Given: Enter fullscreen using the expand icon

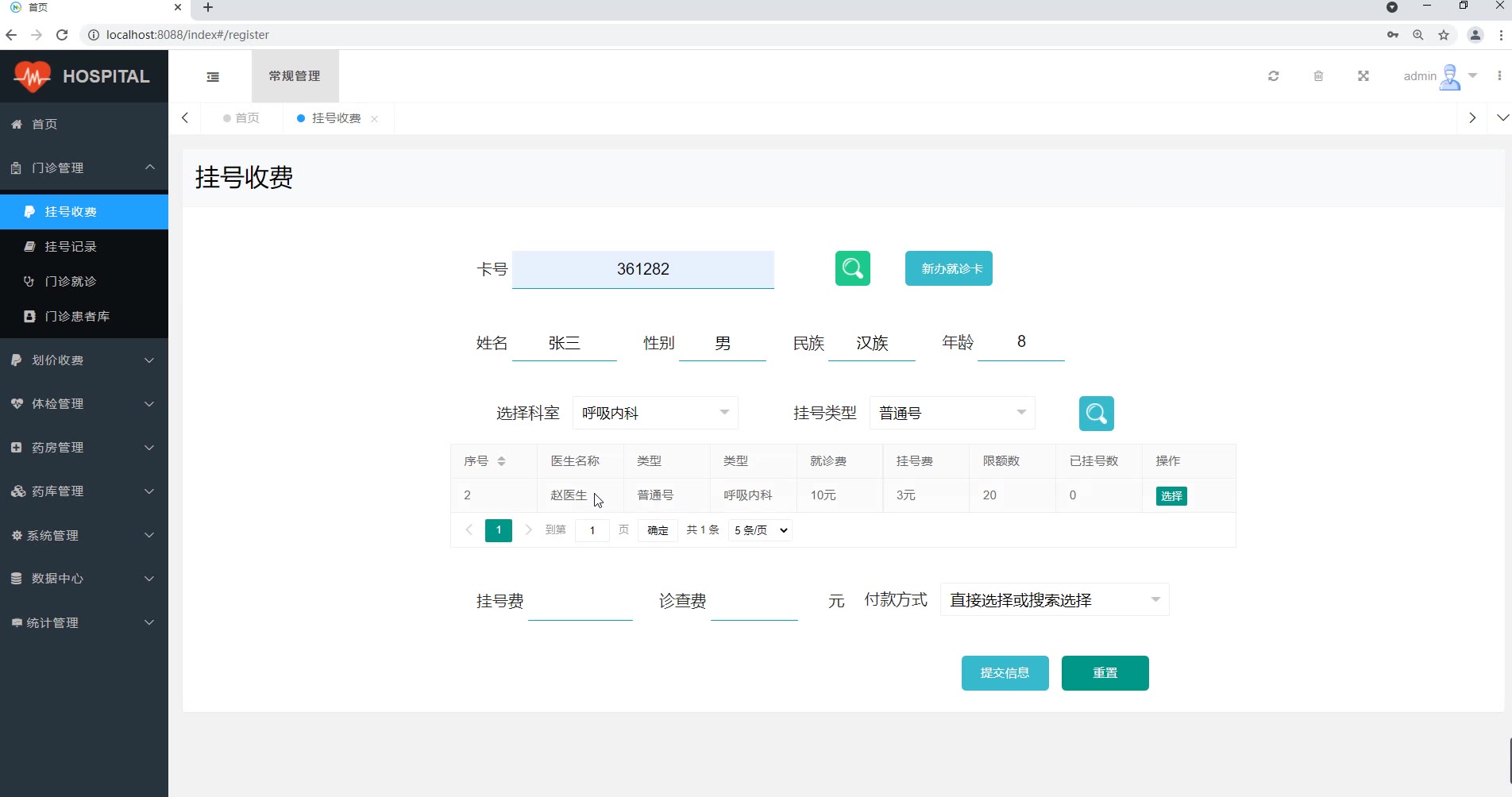Looking at the screenshot, I should [1363, 76].
